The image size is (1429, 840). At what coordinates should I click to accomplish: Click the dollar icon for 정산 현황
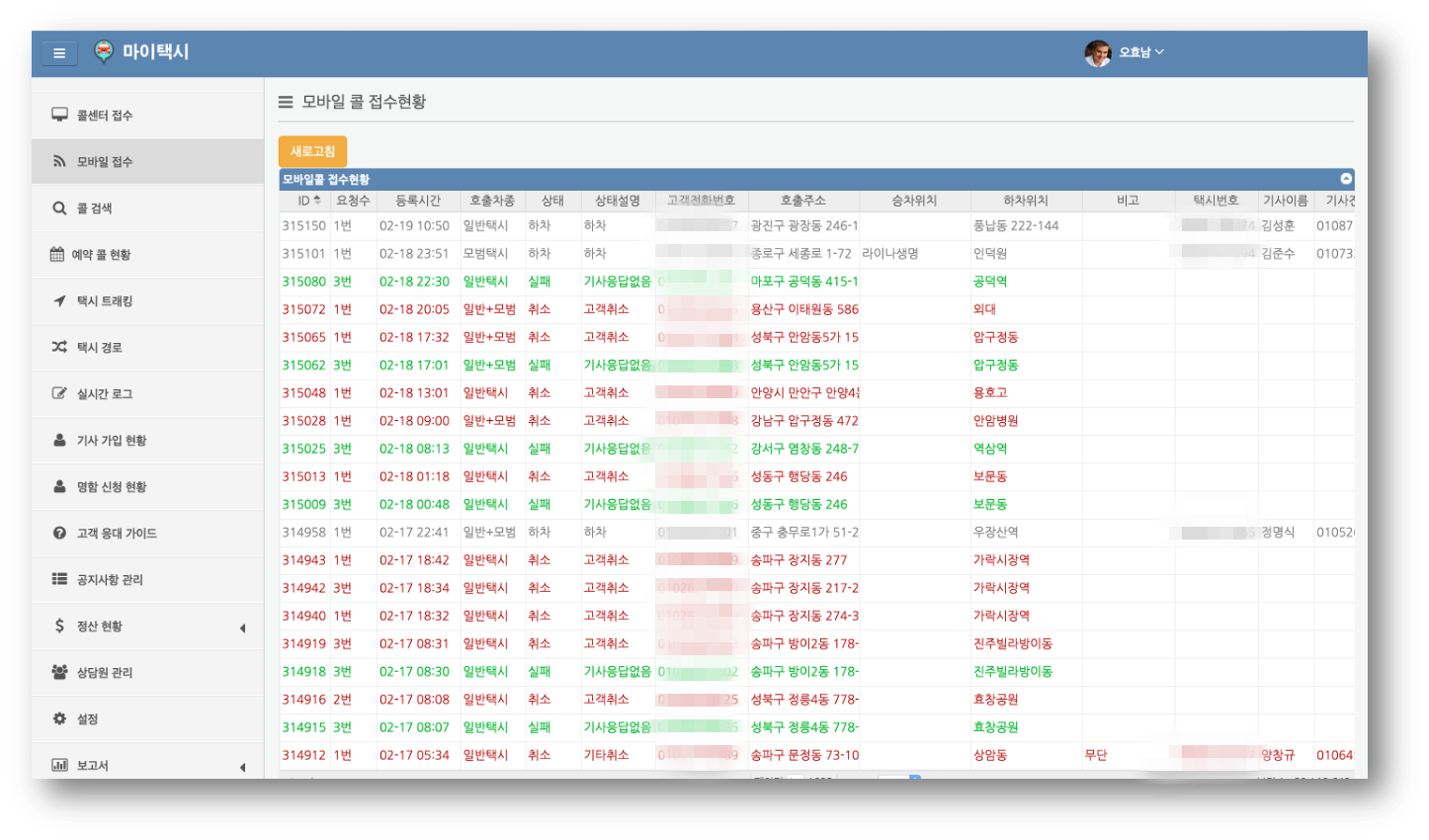point(59,626)
